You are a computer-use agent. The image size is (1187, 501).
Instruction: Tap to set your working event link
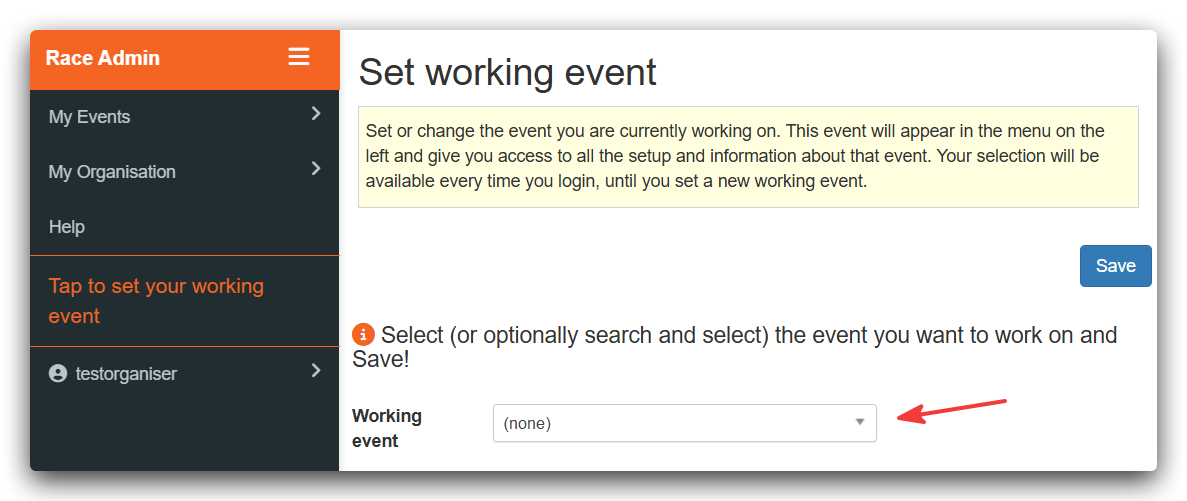point(156,301)
